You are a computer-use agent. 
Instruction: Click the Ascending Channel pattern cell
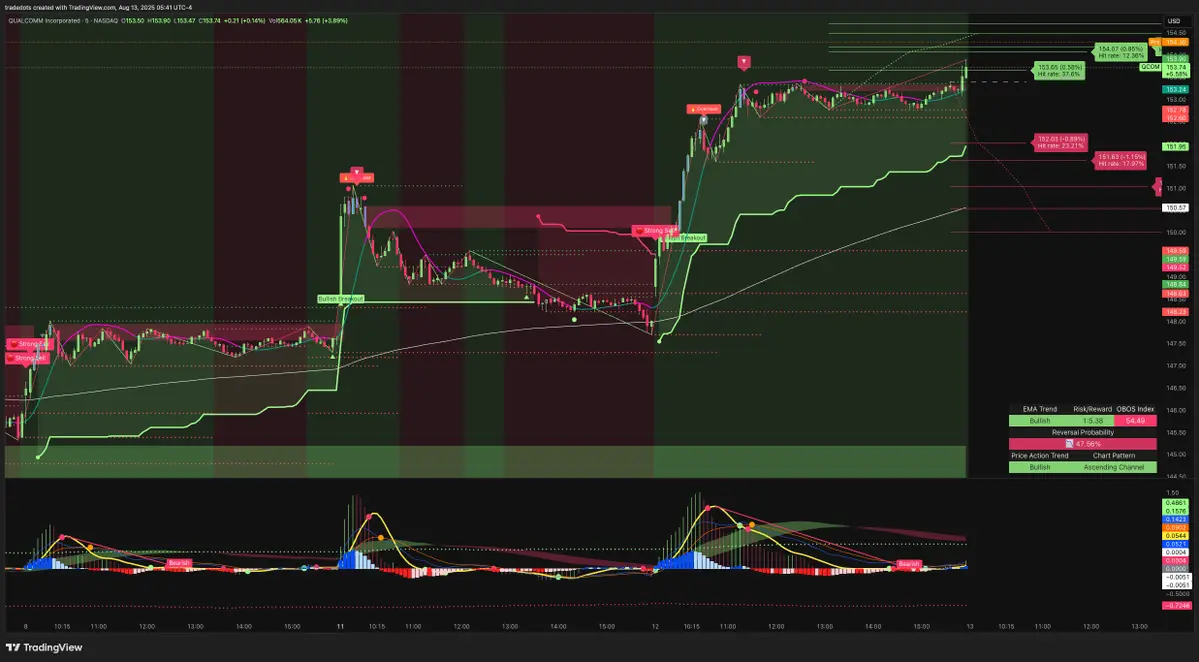pyautogui.click(x=1114, y=467)
